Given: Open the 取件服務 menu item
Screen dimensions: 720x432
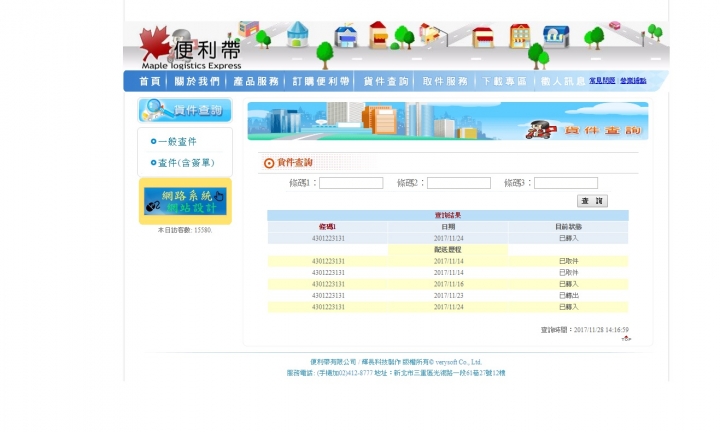Looking at the screenshot, I should (x=445, y=81).
